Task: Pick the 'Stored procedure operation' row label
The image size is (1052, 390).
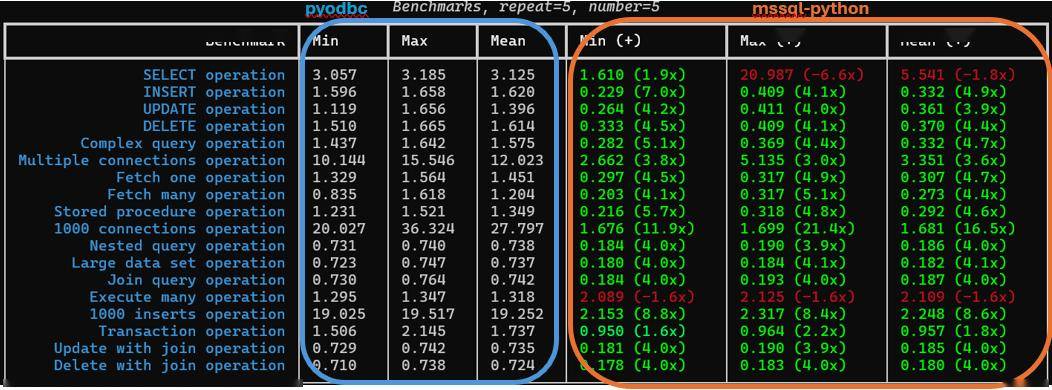Action: (170, 211)
